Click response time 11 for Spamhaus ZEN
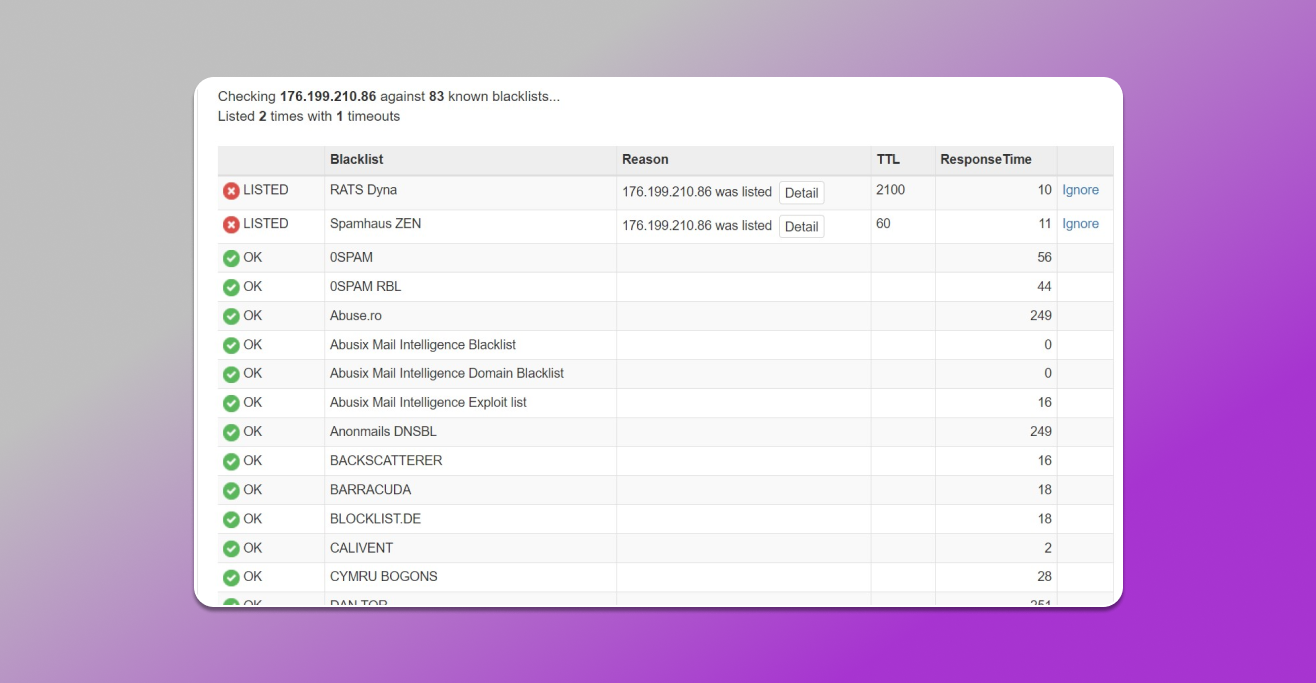Viewport: 1316px width, 683px height. (1044, 224)
